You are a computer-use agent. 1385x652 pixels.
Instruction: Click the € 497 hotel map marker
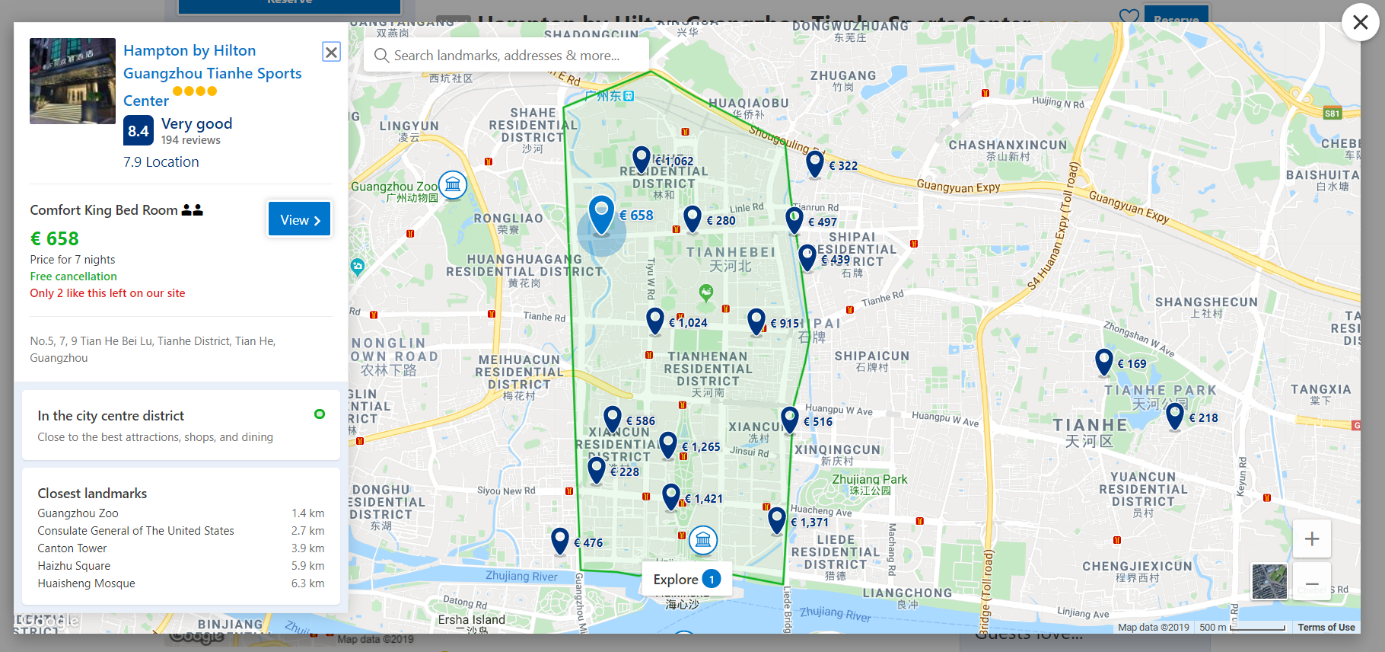[x=794, y=221]
